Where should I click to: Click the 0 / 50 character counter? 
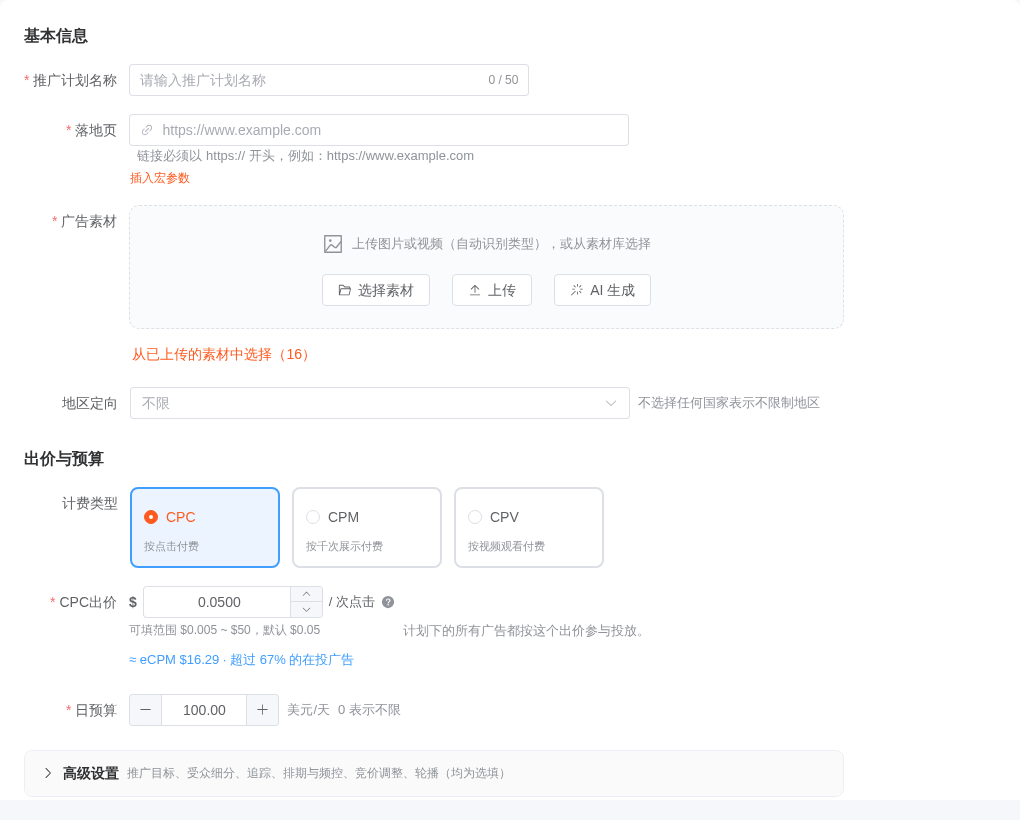503,80
